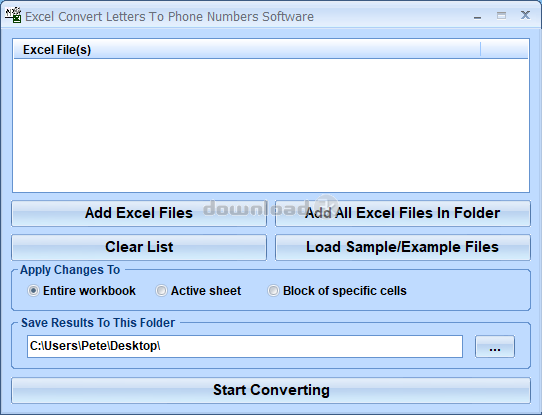
Task: Click the blank column header beside Excel File(s)
Action: [x=504, y=50]
